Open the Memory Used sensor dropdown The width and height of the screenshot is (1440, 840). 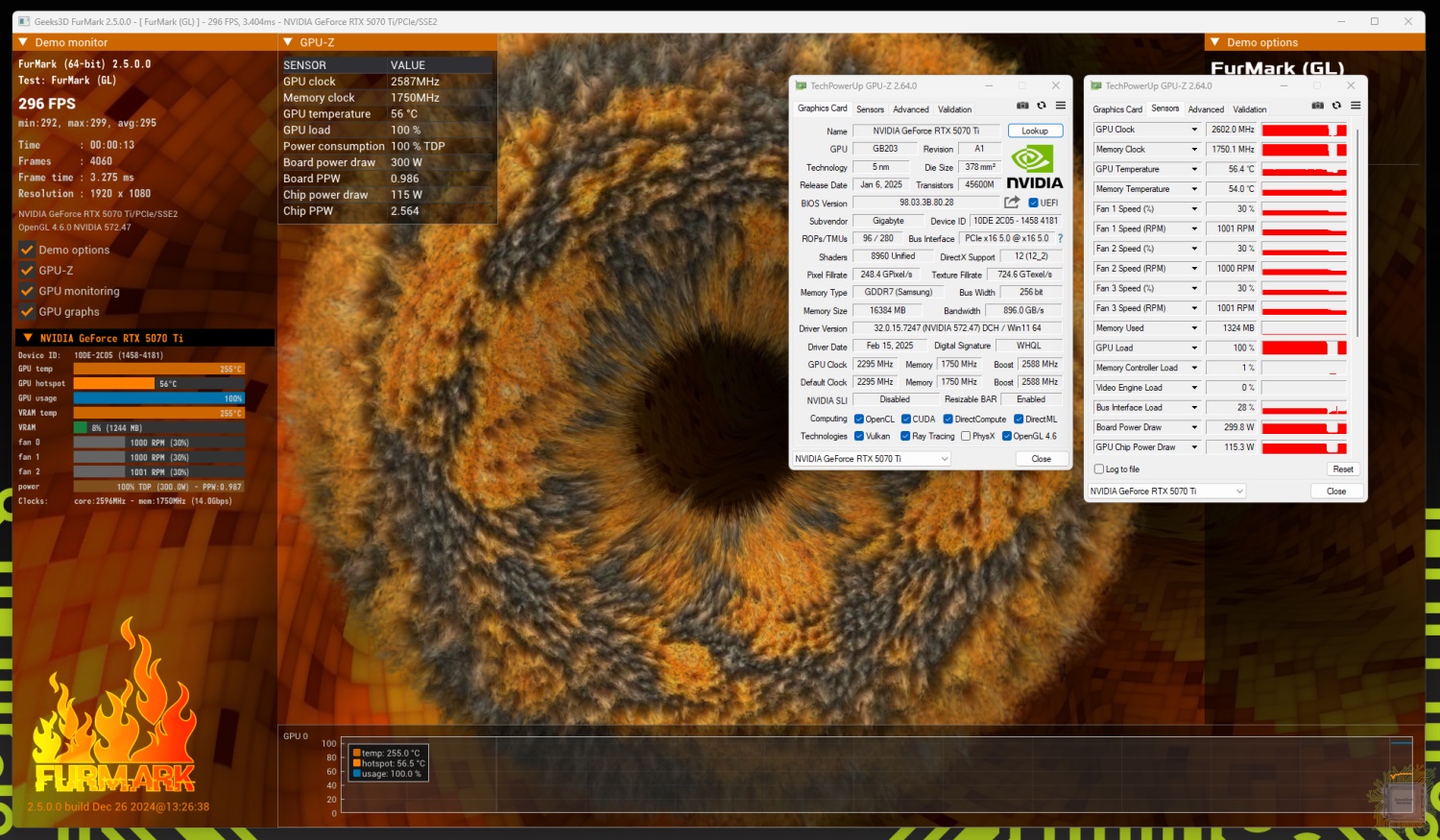tap(1194, 328)
